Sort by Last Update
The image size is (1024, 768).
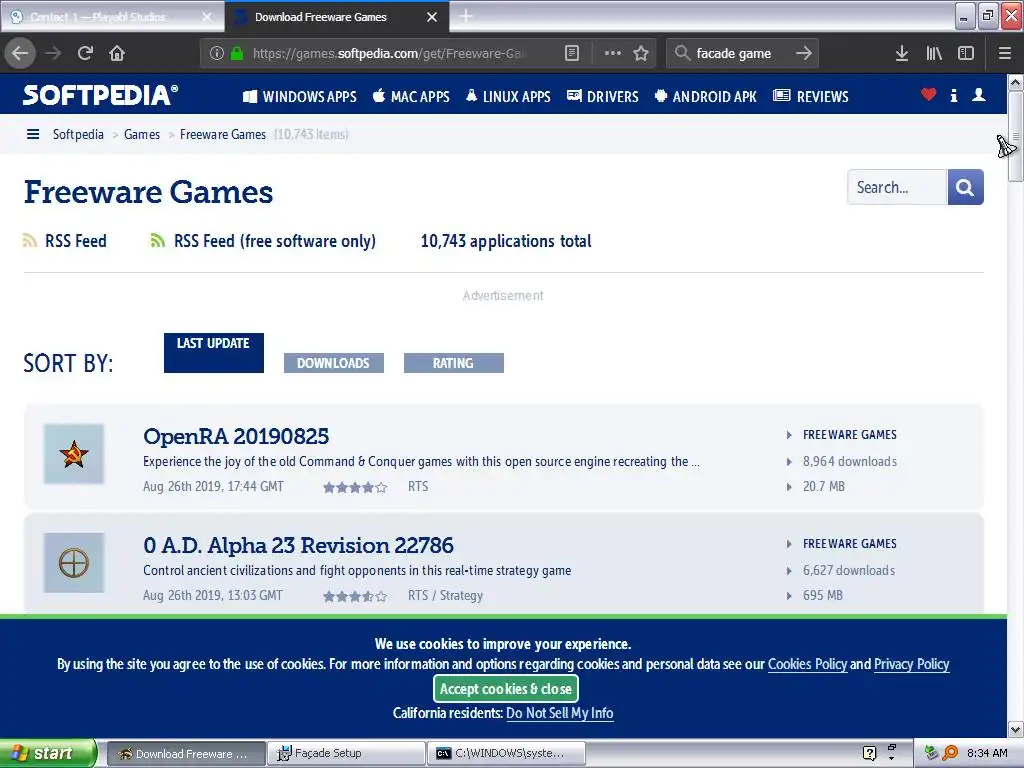click(x=214, y=353)
